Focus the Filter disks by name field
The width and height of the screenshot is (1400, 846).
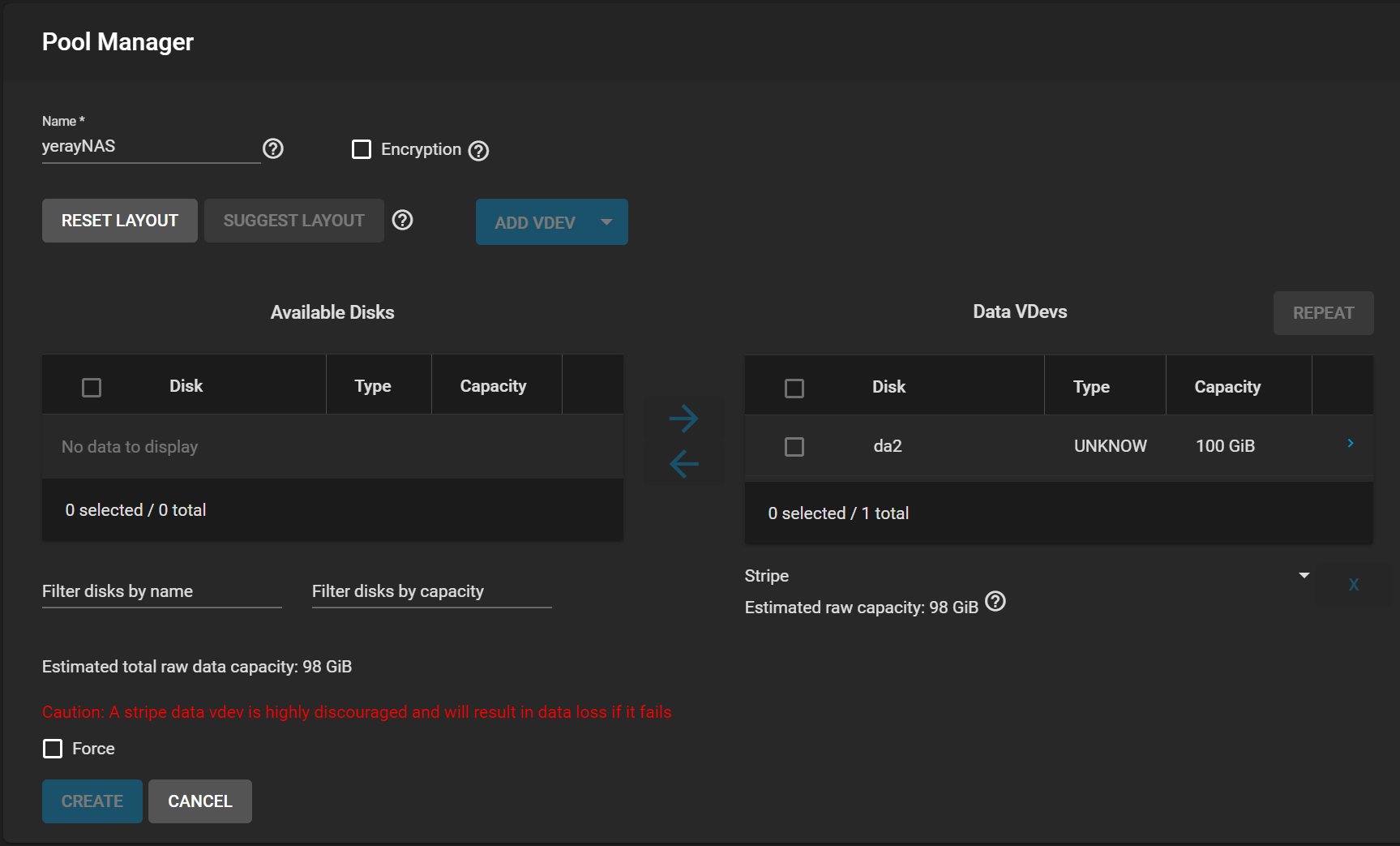pos(162,591)
